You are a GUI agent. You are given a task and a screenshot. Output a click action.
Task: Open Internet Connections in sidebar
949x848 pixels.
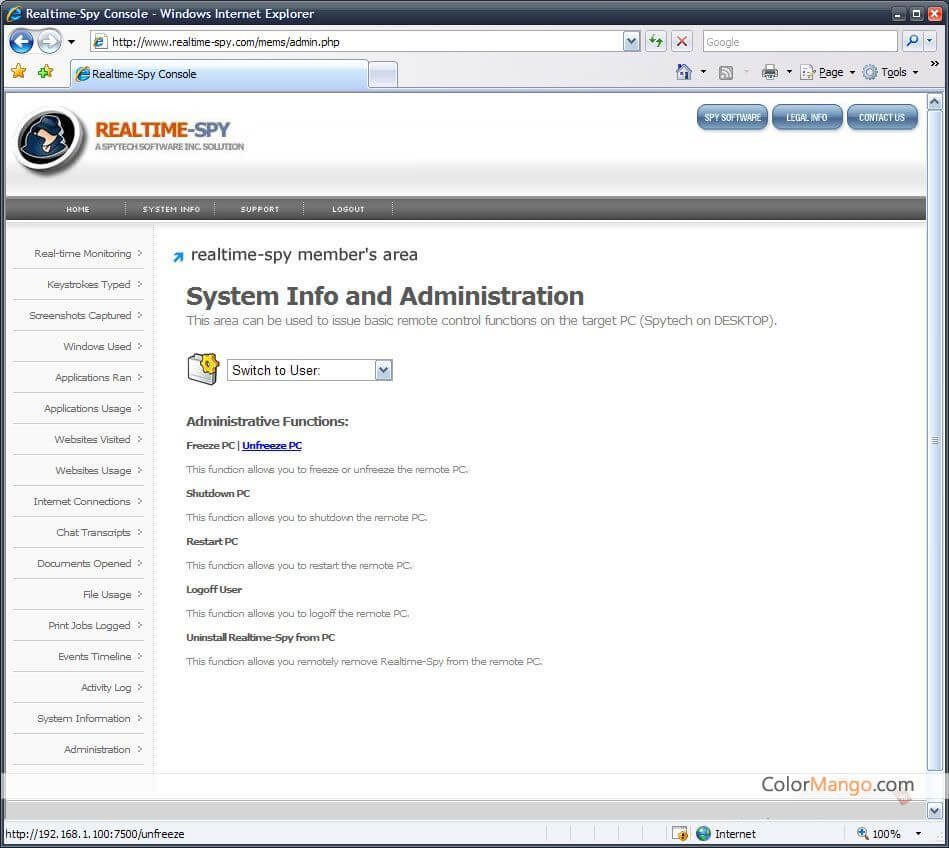[x=82, y=502]
